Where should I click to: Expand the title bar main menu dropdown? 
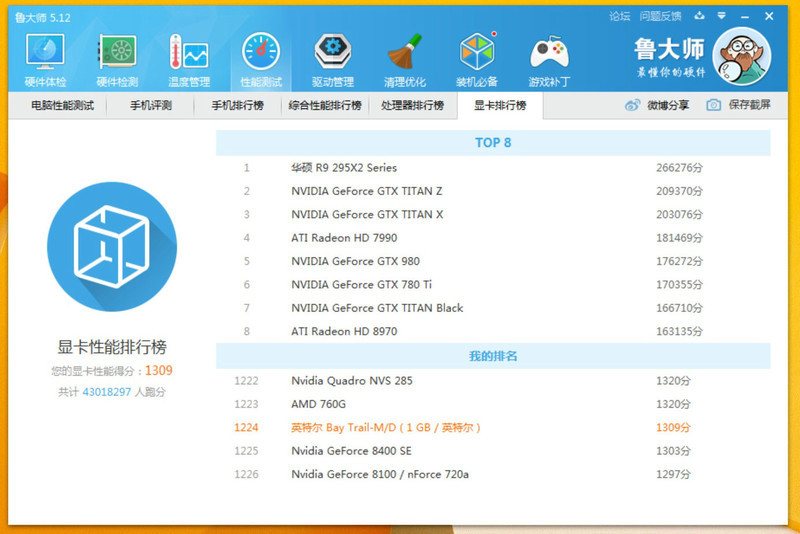coord(719,16)
